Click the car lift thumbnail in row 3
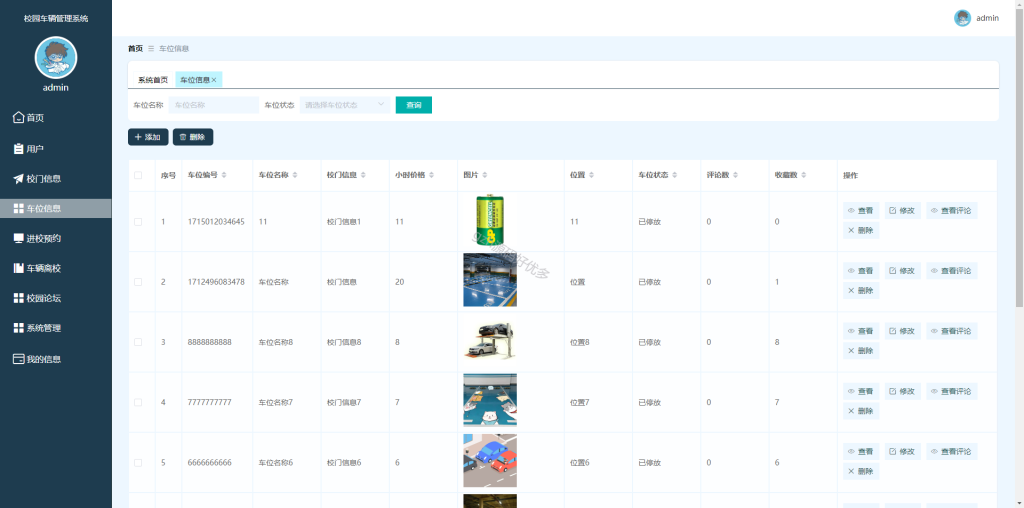The height and width of the screenshot is (508, 1024). point(490,340)
